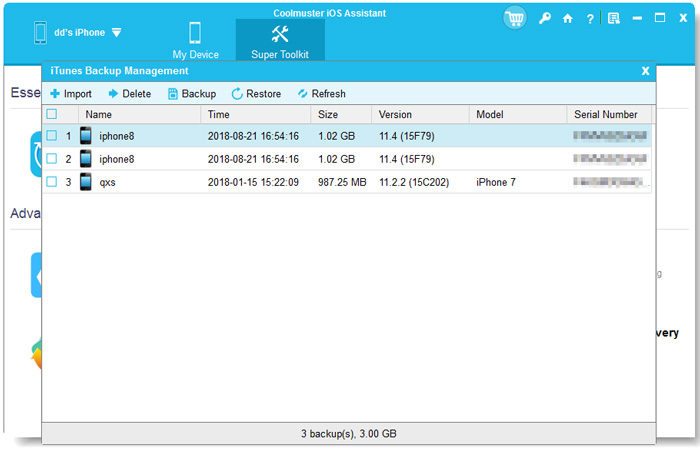Sort by the Version column header
The image size is (700, 450).
[421, 114]
